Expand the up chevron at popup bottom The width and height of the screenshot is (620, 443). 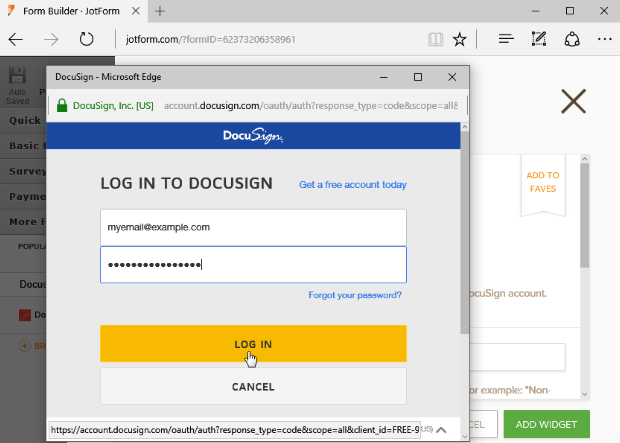pos(441,430)
